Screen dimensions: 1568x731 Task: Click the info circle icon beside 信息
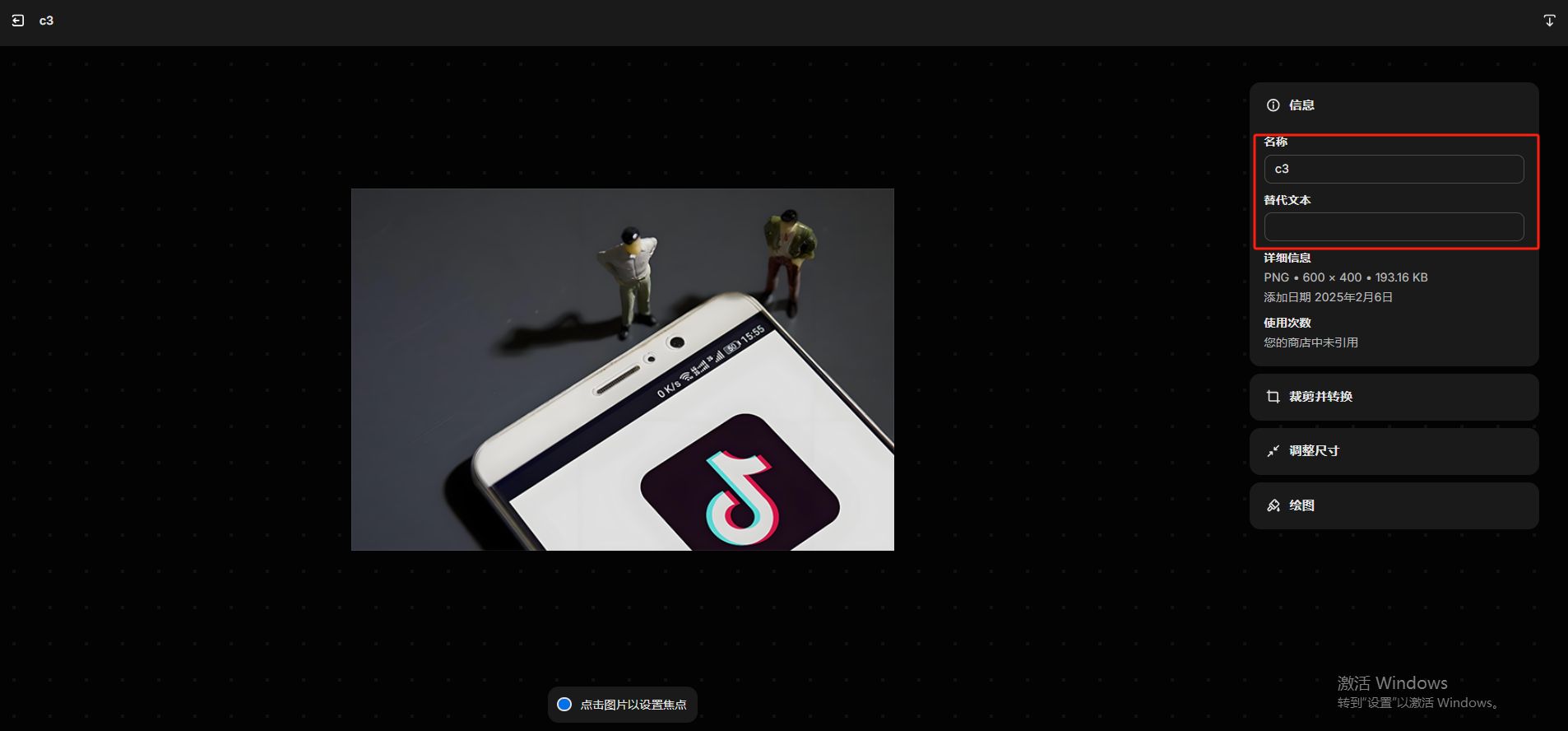(x=1273, y=105)
